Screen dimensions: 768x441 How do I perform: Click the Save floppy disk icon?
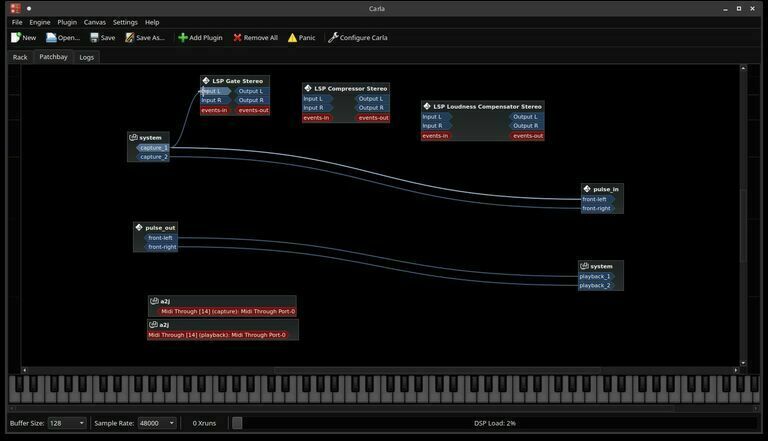pyautogui.click(x=95, y=37)
